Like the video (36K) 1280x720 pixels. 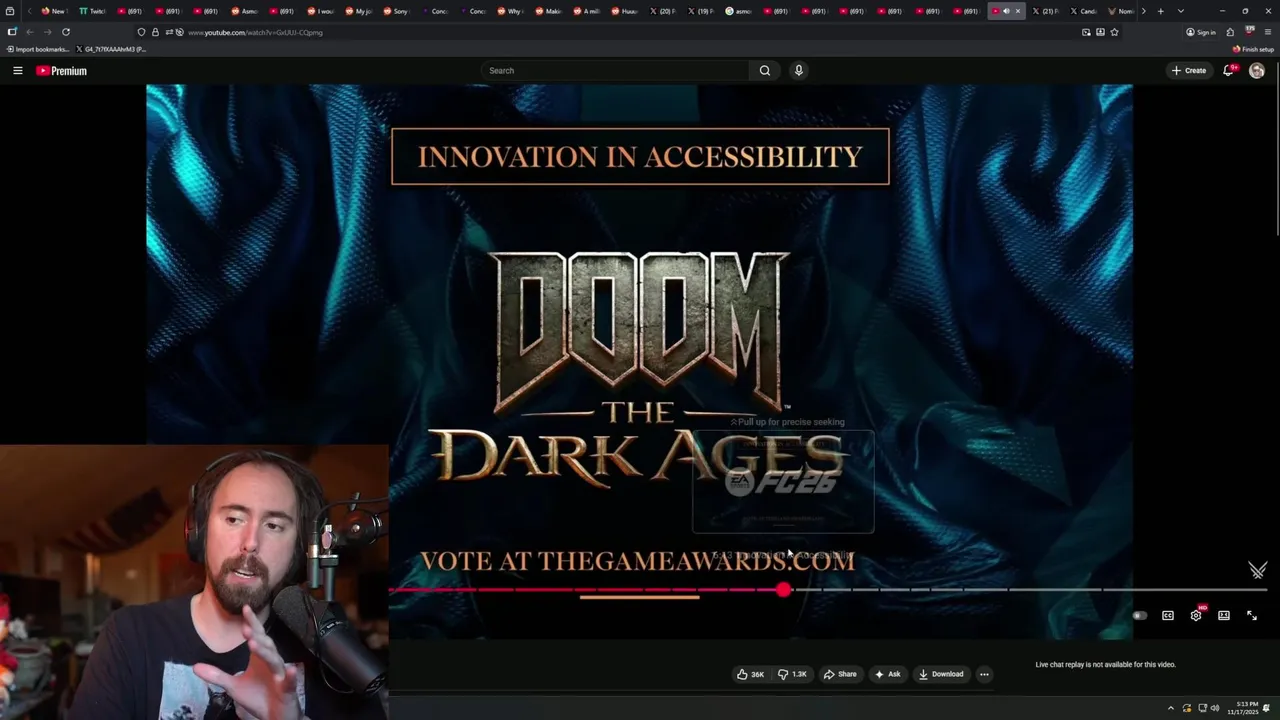[x=751, y=674]
